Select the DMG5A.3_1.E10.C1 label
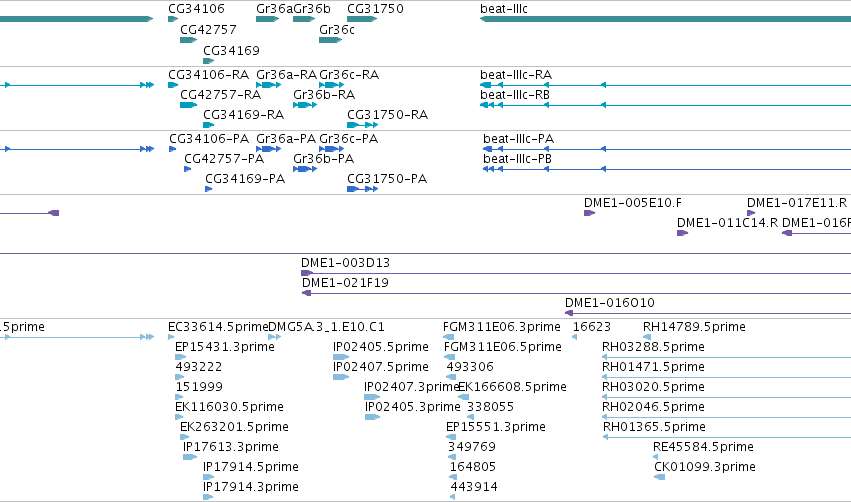 [327, 327]
